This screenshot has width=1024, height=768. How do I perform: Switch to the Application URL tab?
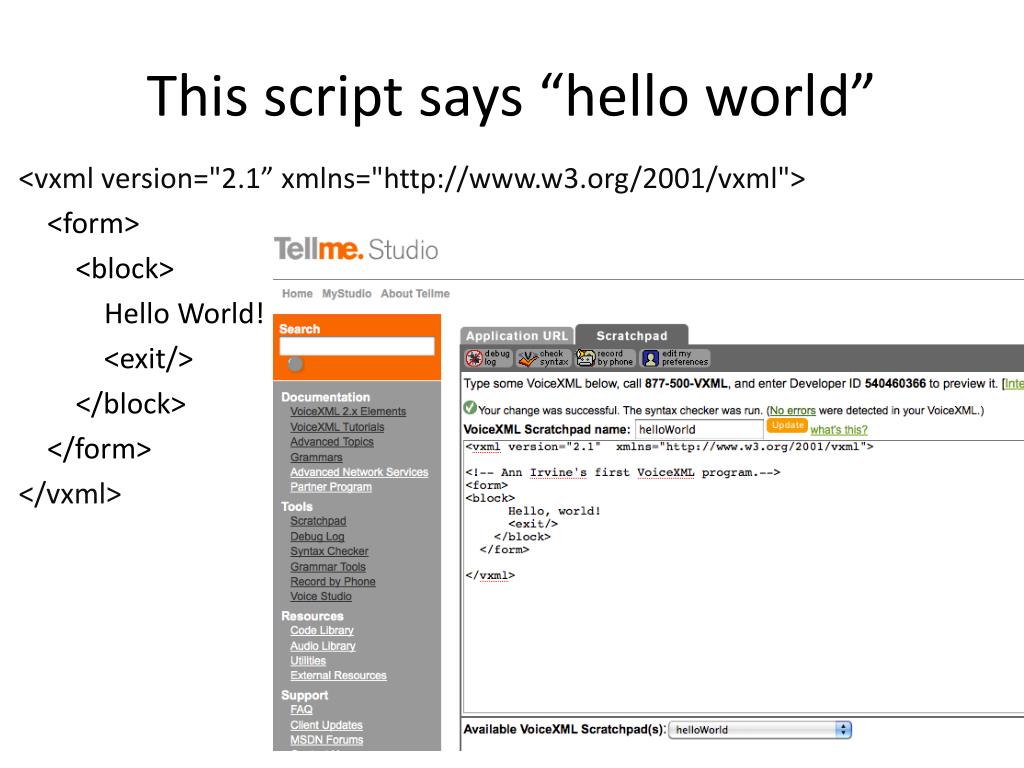517,336
